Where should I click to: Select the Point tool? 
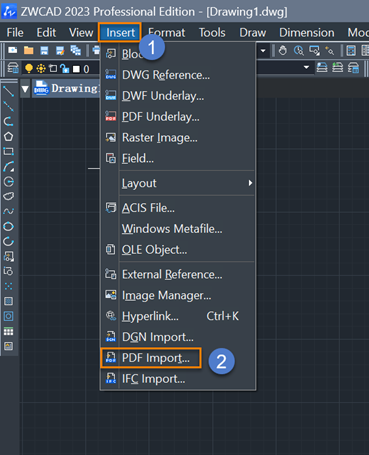[8, 286]
